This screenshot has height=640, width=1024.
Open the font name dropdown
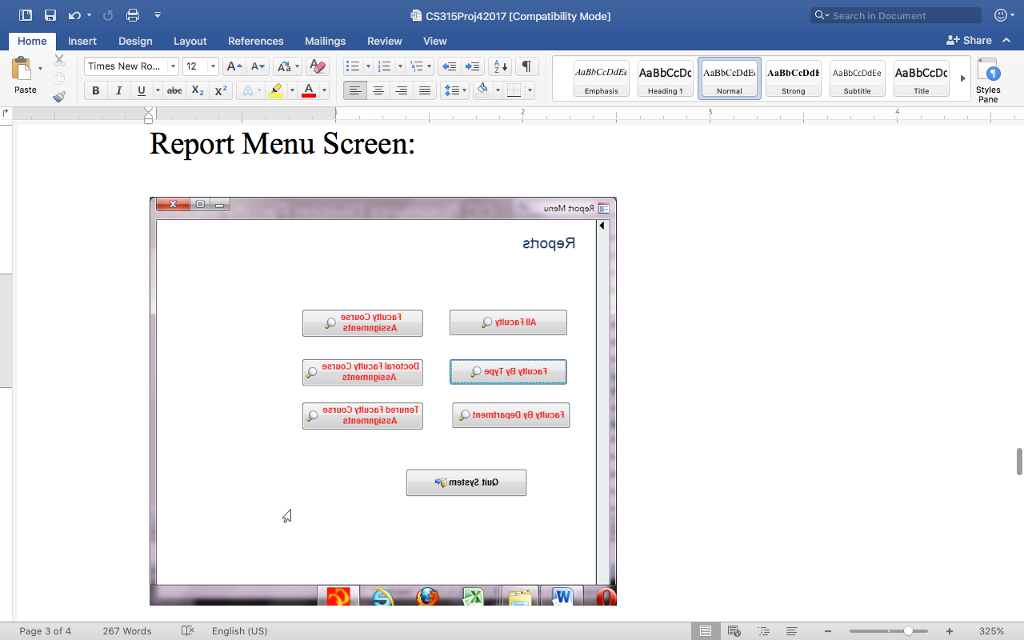pyautogui.click(x=173, y=66)
